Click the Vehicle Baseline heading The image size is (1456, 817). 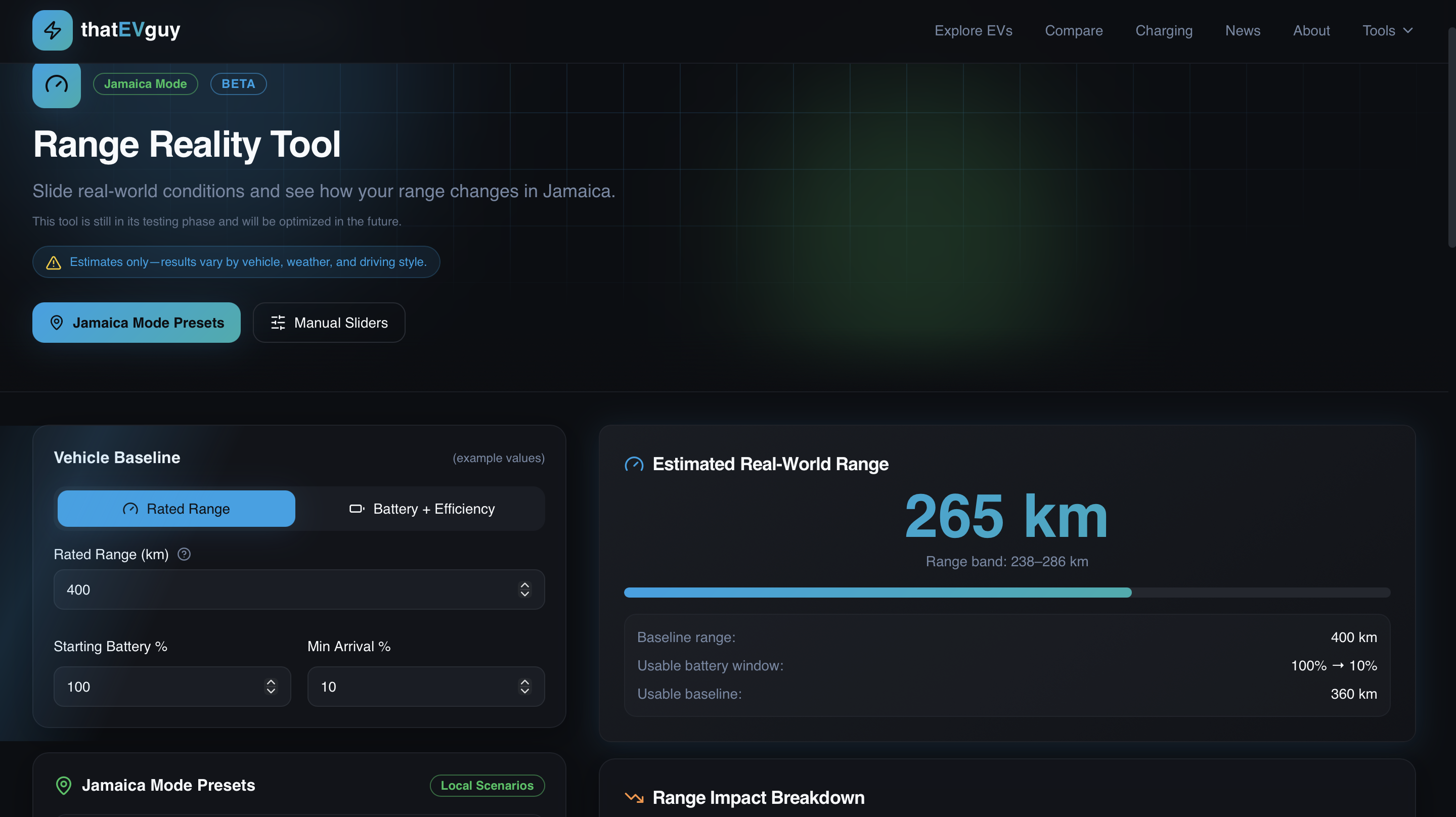tap(117, 458)
